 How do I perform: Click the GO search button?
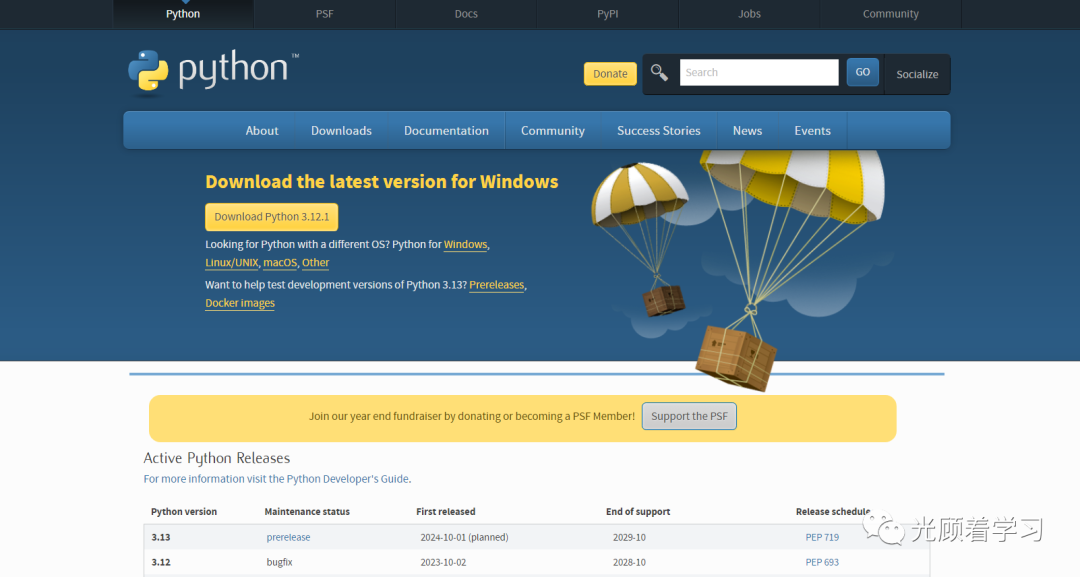point(862,72)
